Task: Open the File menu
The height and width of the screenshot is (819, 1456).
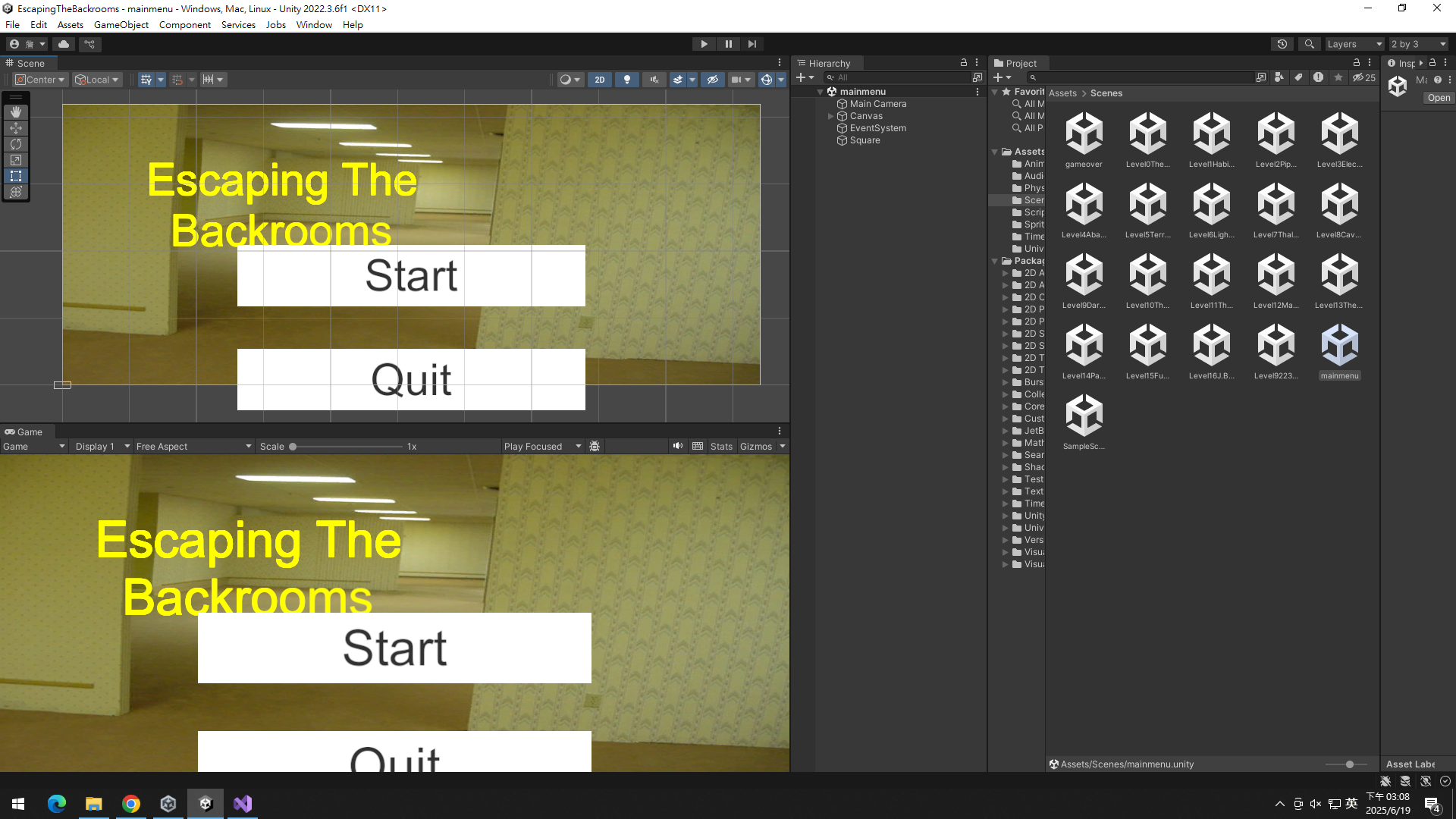Action: click(13, 24)
